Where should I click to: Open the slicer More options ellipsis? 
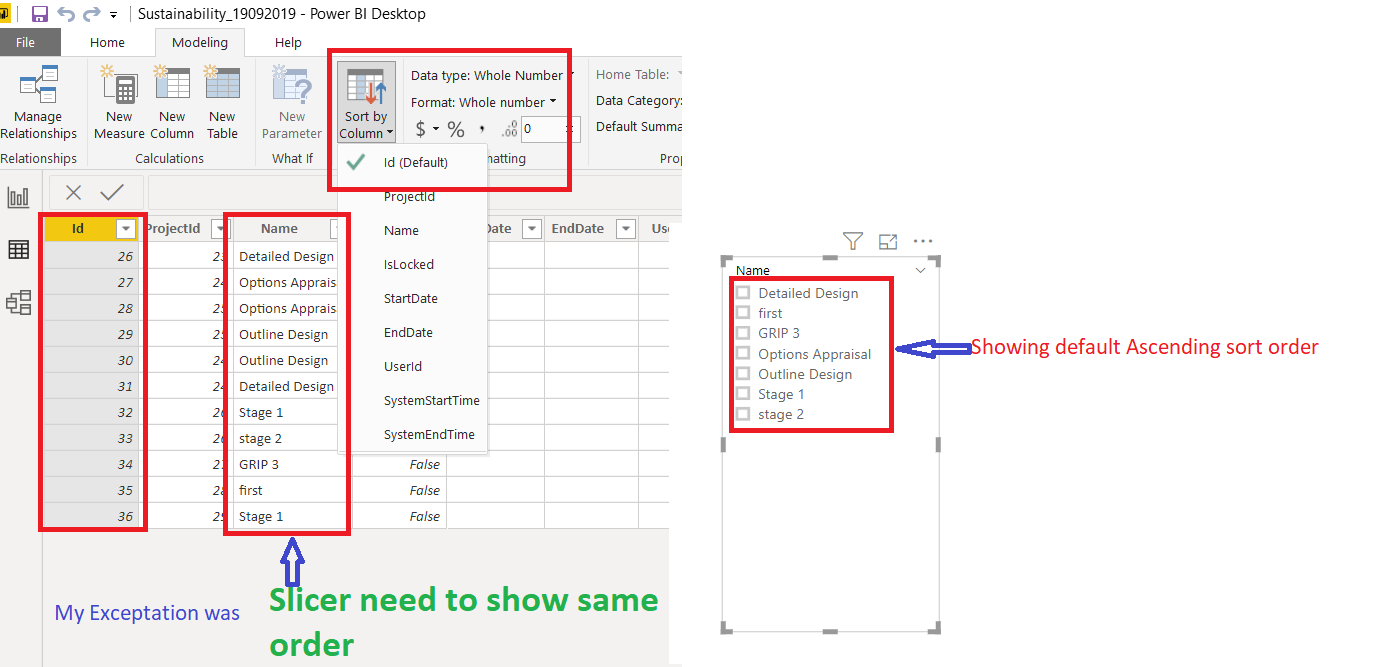point(922,241)
